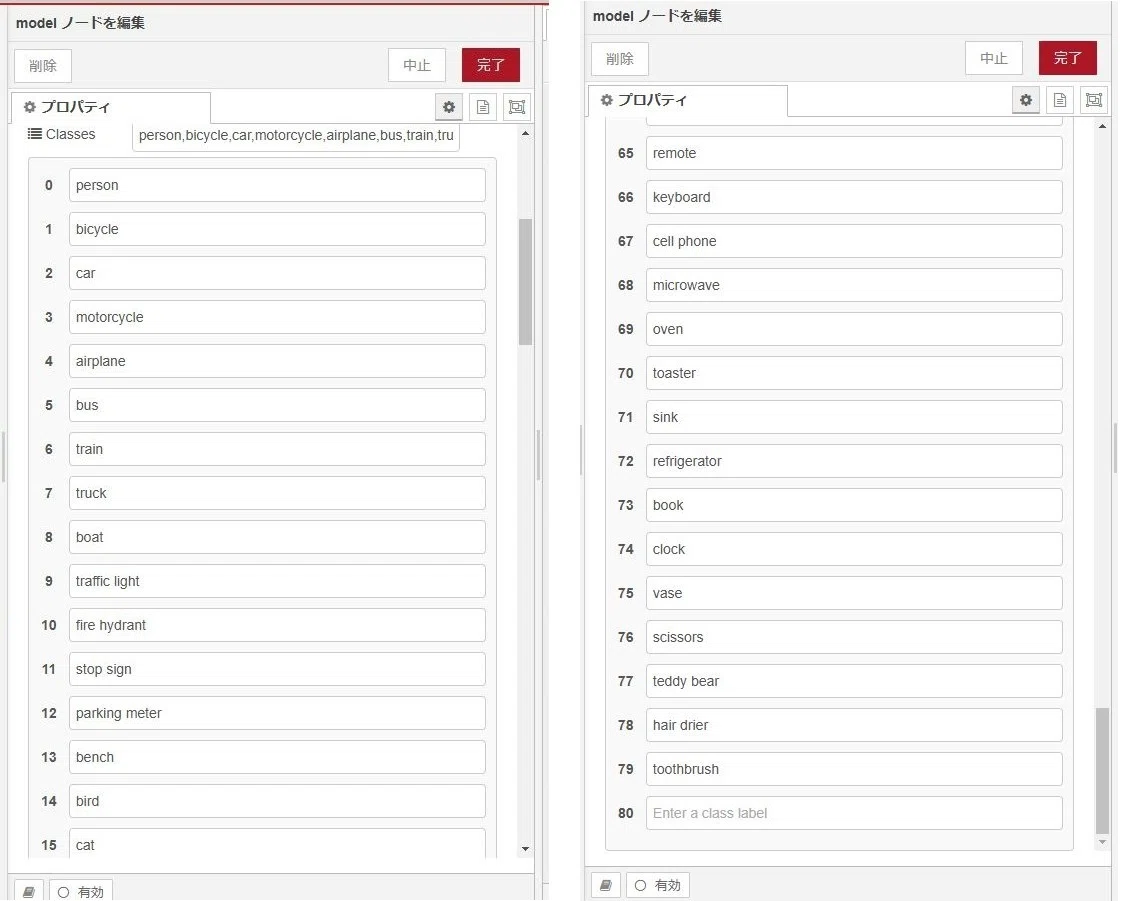Click scroll up arrow in right class list
This screenshot has height=901, width=1124.
tap(1102, 127)
